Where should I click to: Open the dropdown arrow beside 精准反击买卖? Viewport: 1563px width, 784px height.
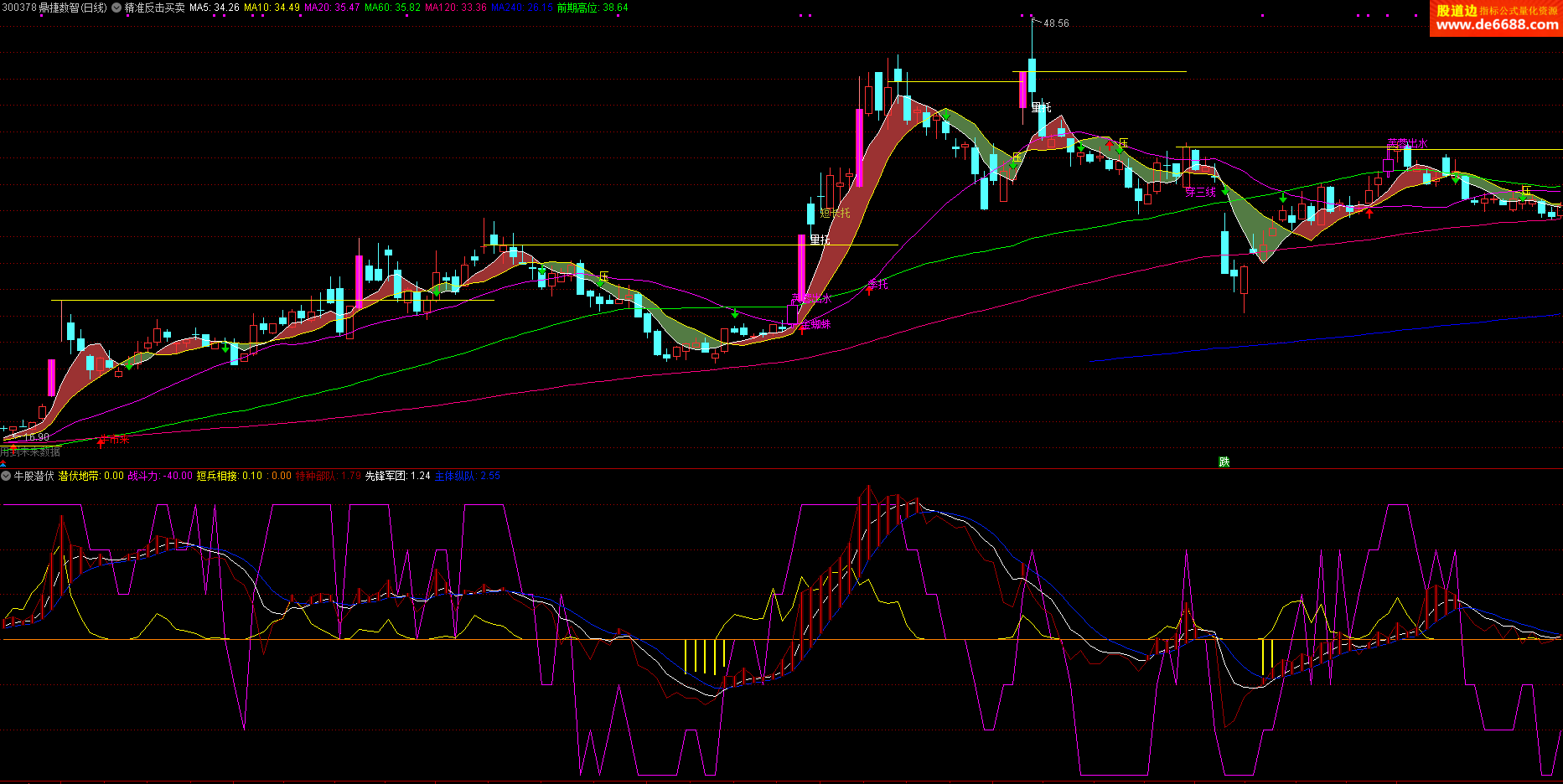click(116, 8)
